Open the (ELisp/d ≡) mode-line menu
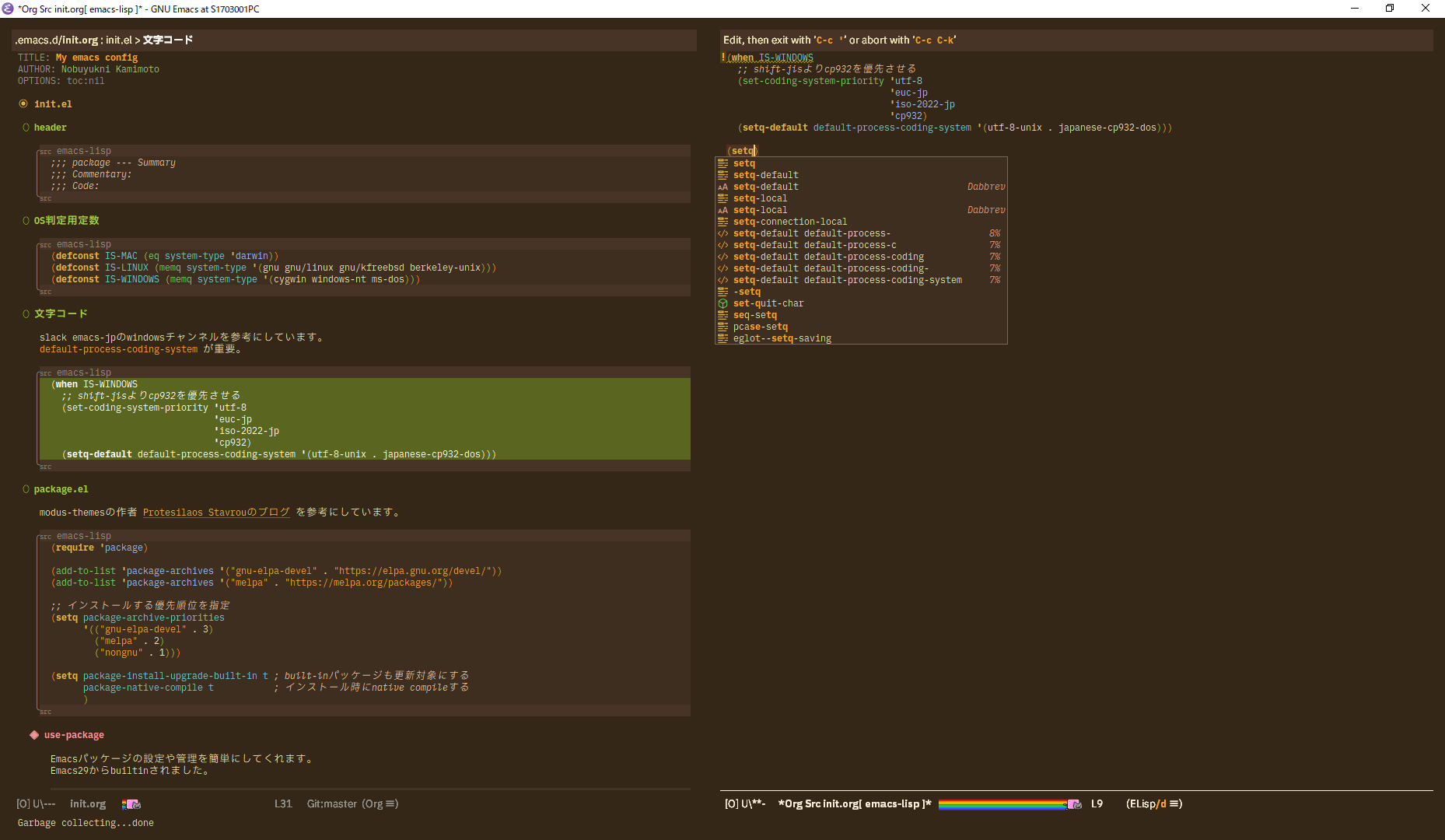This screenshot has height=840, width=1445. point(1154,804)
